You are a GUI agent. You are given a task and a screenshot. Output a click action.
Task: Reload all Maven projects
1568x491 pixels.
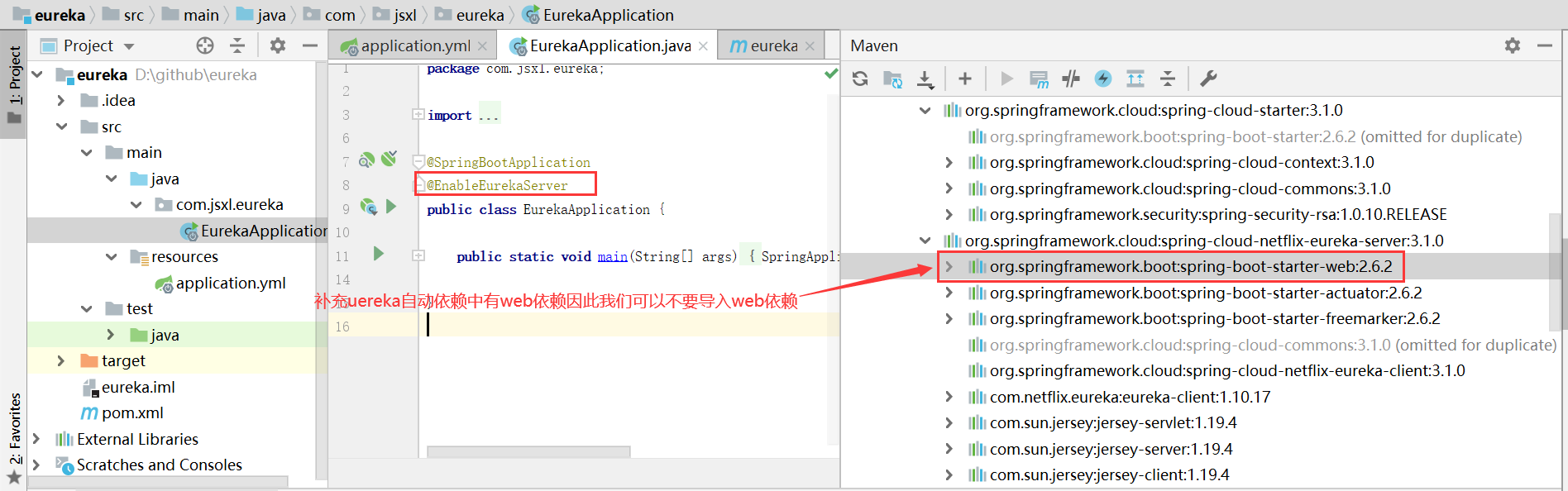click(860, 79)
